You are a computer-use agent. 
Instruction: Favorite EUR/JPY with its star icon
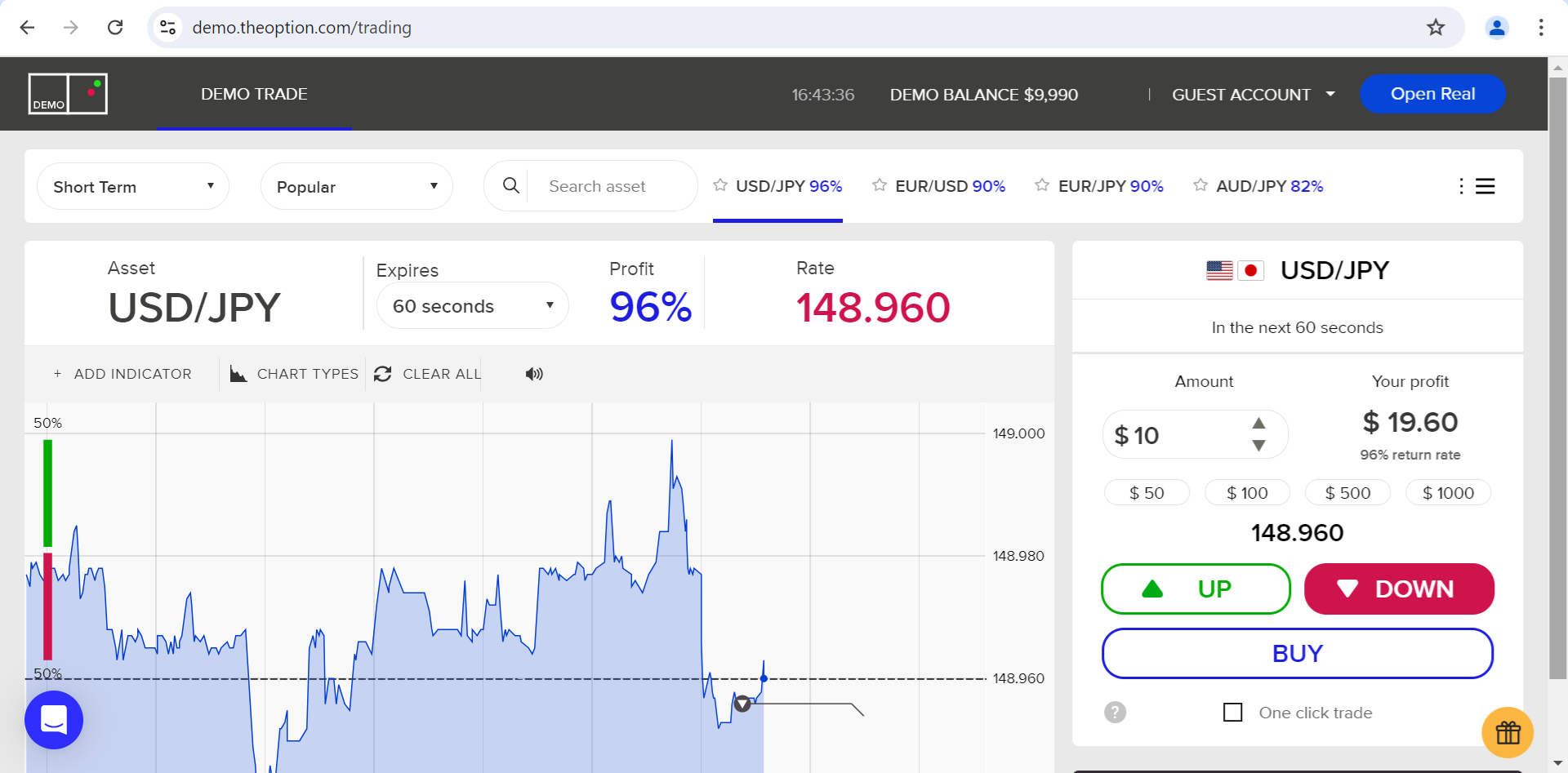point(1042,185)
